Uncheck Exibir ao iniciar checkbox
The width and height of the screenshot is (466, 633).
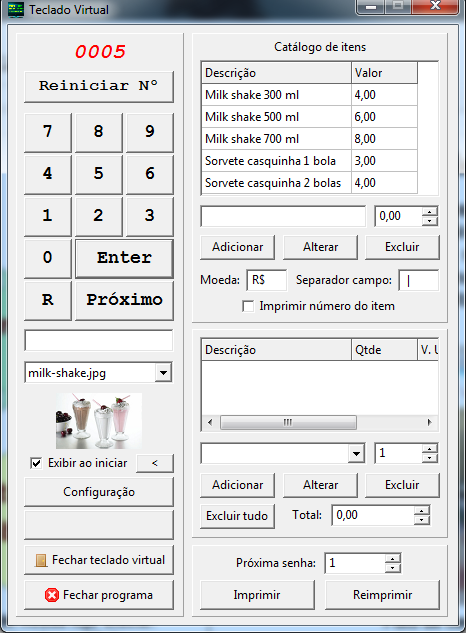36,463
